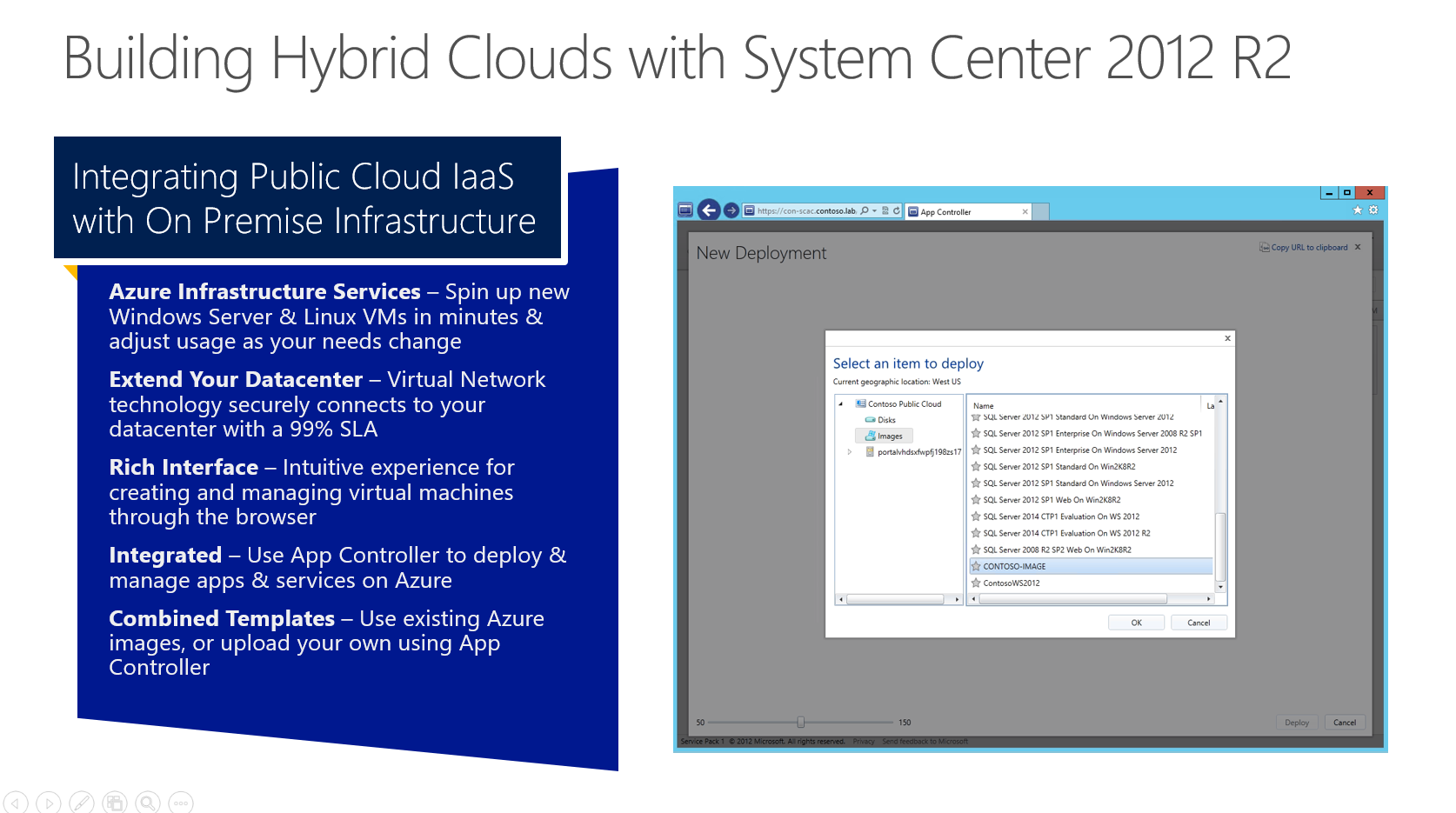Click the greyed Deploy button
The height and width of the screenshot is (813, 1456).
pyautogui.click(x=1297, y=723)
